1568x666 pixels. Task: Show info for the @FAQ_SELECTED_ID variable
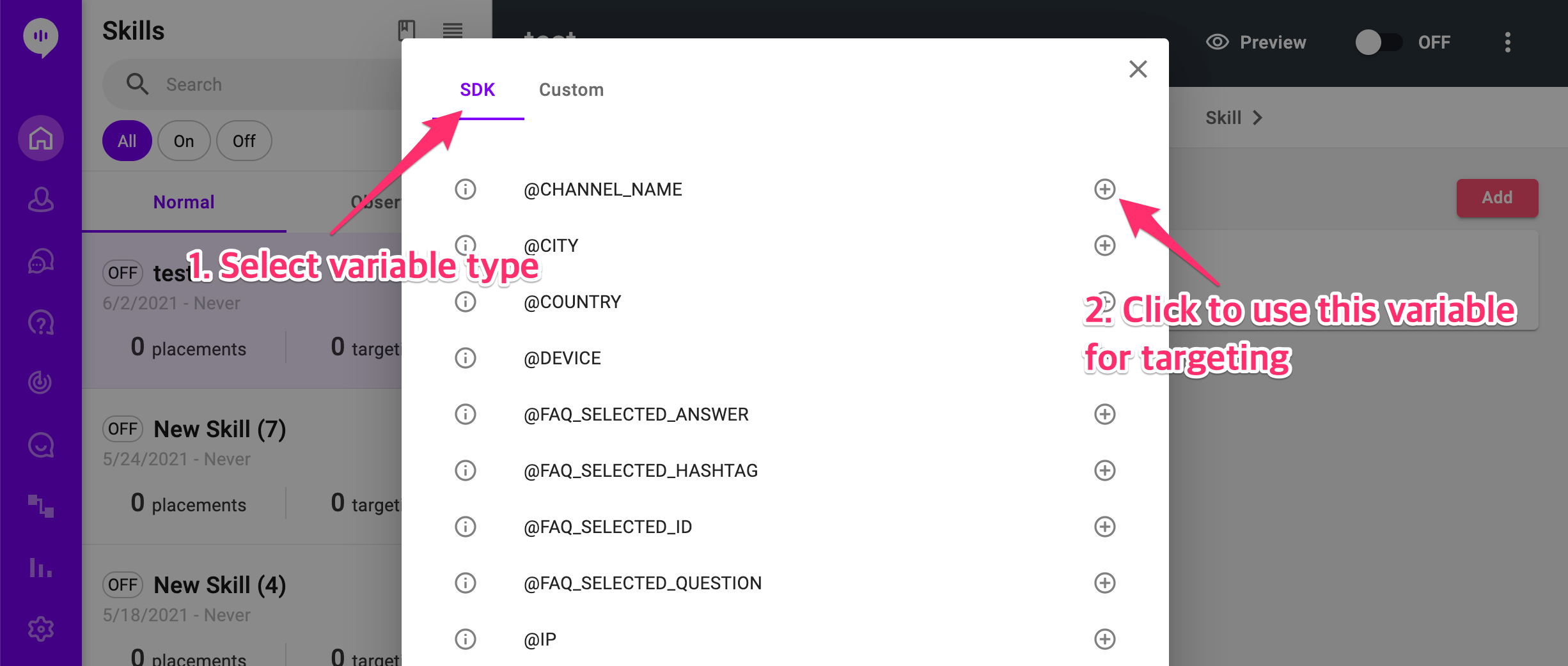pos(466,527)
